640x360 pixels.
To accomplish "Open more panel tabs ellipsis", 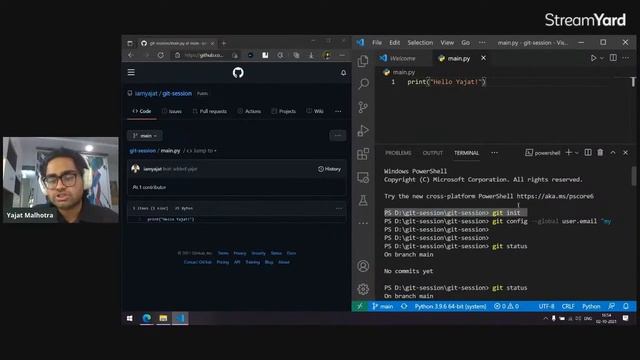I will coord(494,153).
